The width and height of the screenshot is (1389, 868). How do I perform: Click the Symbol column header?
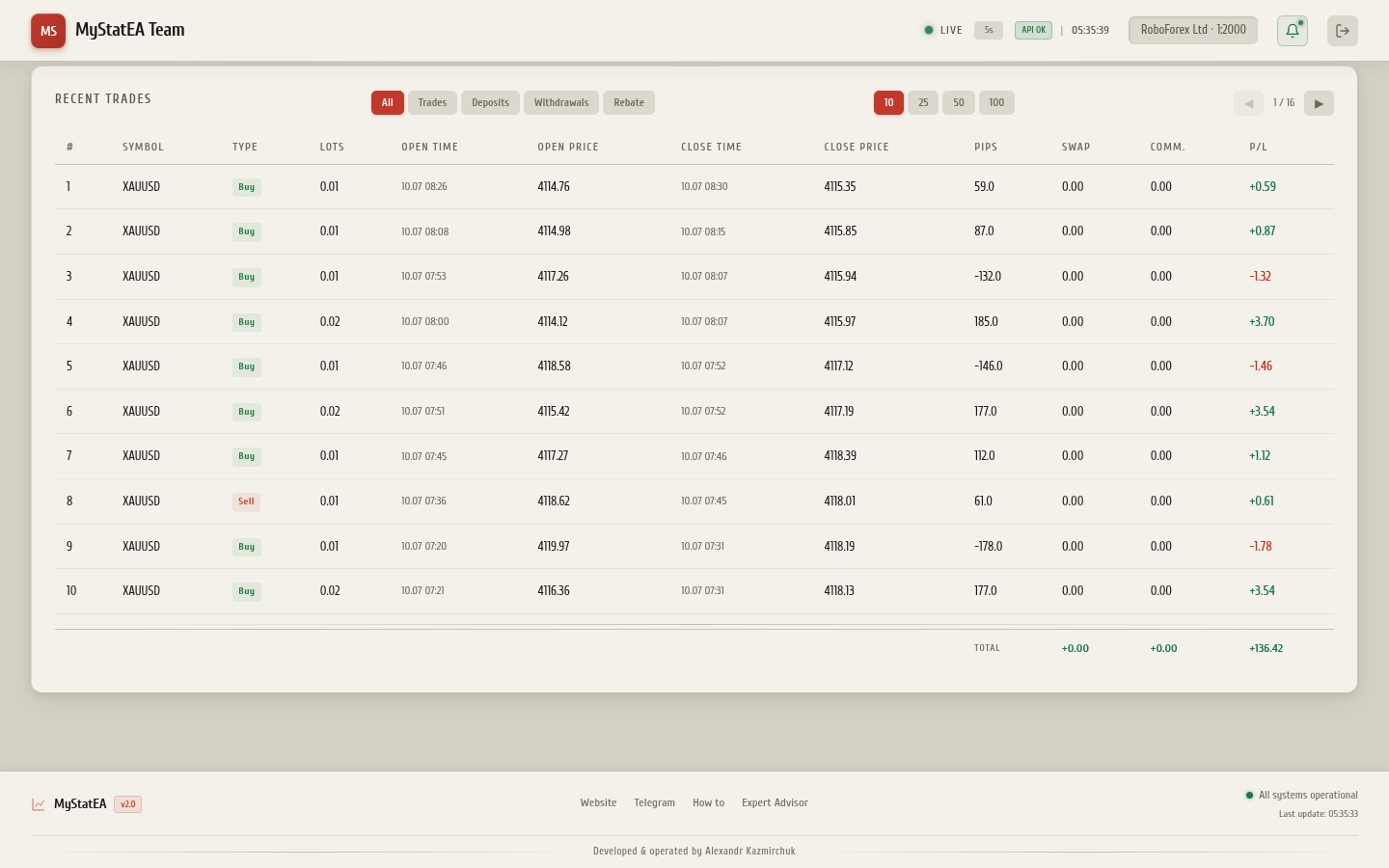click(x=143, y=148)
